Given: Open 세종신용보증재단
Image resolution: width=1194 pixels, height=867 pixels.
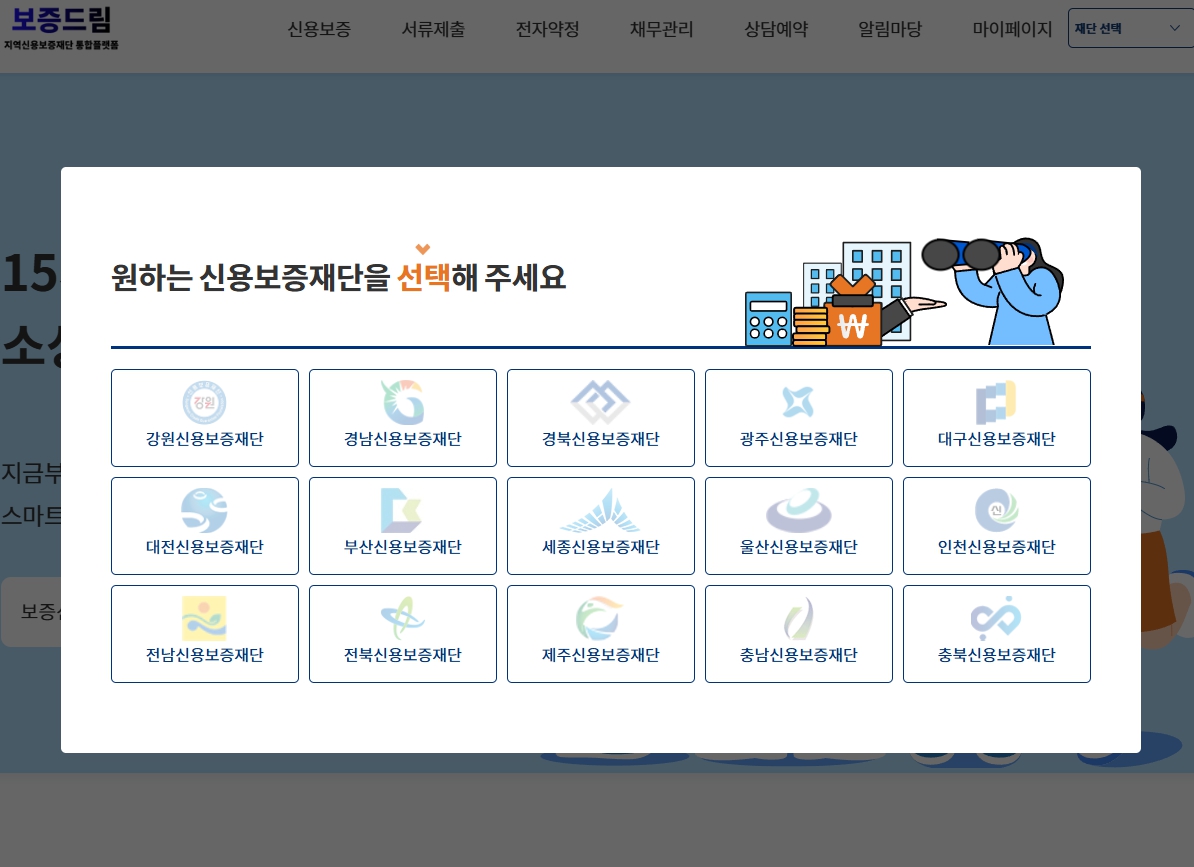Looking at the screenshot, I should tap(600, 525).
